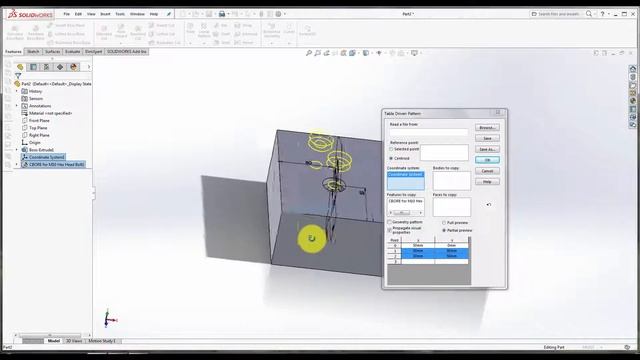
Task: Click the Options gear icon in top toolbar
Action: pos(278,14)
